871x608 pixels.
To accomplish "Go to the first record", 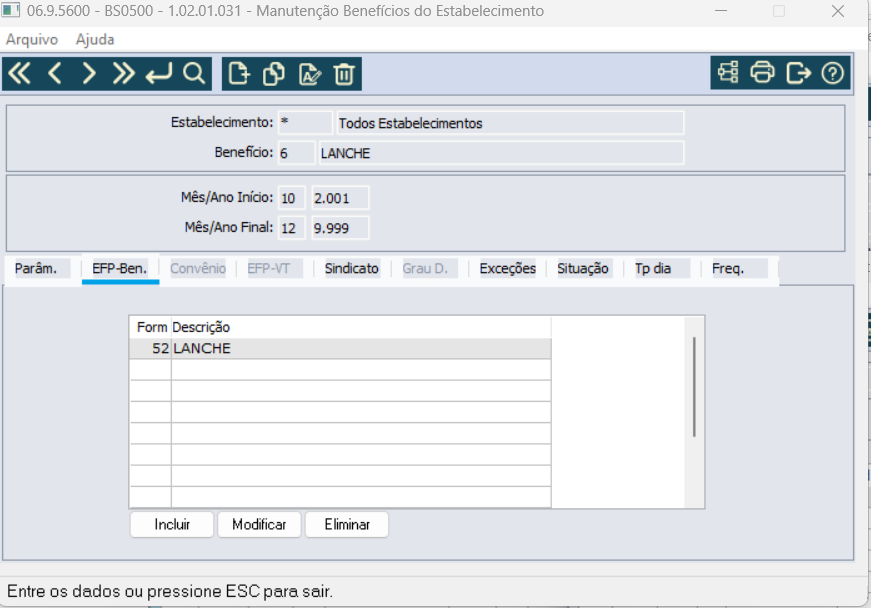I will tap(20, 73).
